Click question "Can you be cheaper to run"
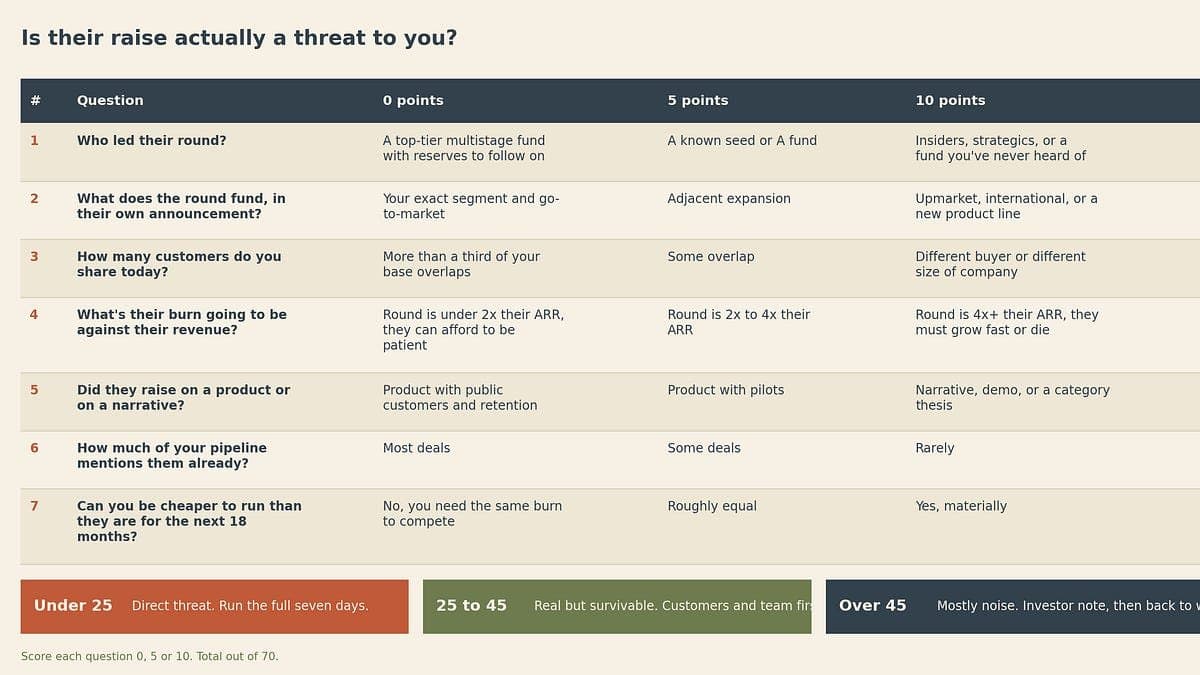Screen dimensions: 1200x675 [x=189, y=522]
